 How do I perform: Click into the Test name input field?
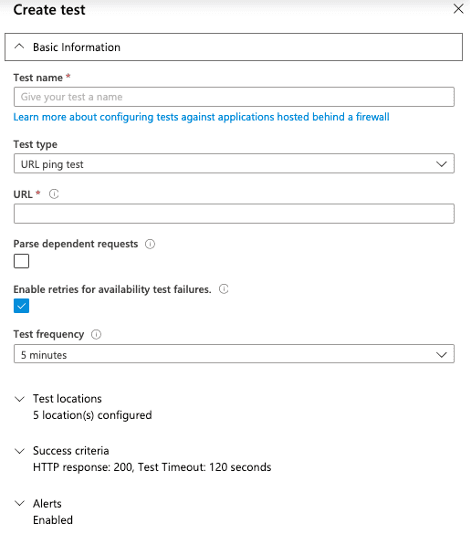click(234, 97)
